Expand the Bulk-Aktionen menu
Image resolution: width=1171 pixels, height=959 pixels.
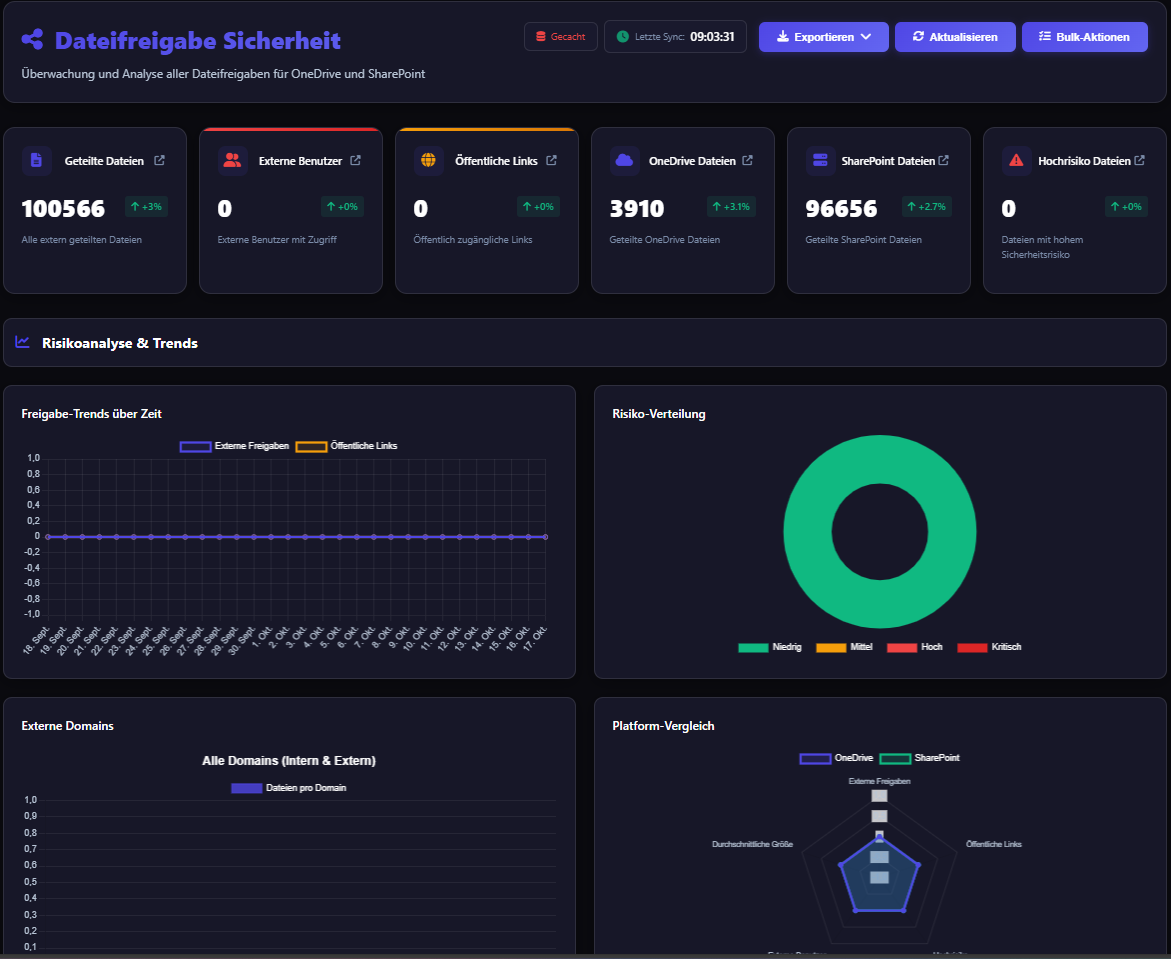pyautogui.click(x=1084, y=37)
